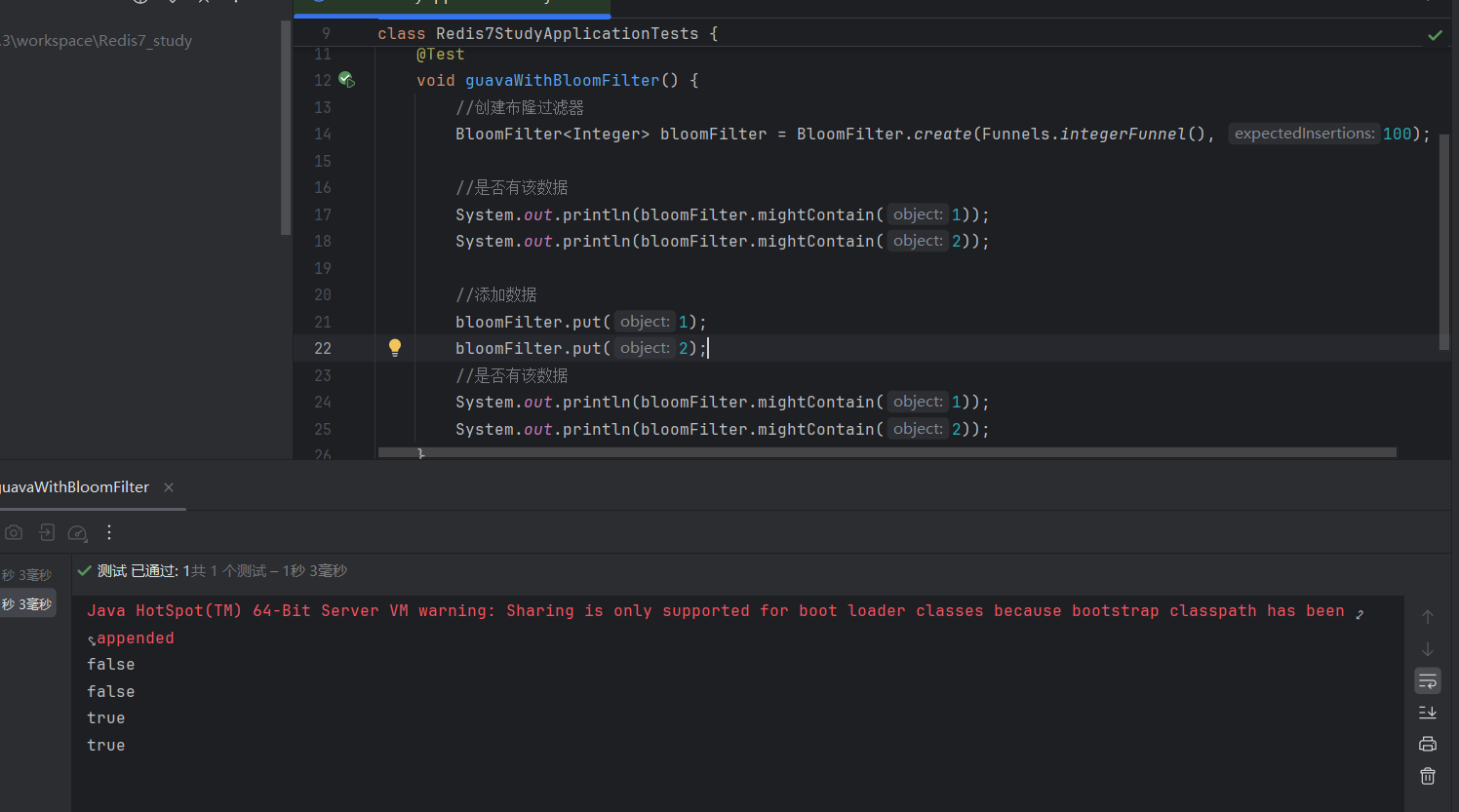Viewport: 1459px width, 812px height.
Task: Print the console output
Action: click(1428, 744)
